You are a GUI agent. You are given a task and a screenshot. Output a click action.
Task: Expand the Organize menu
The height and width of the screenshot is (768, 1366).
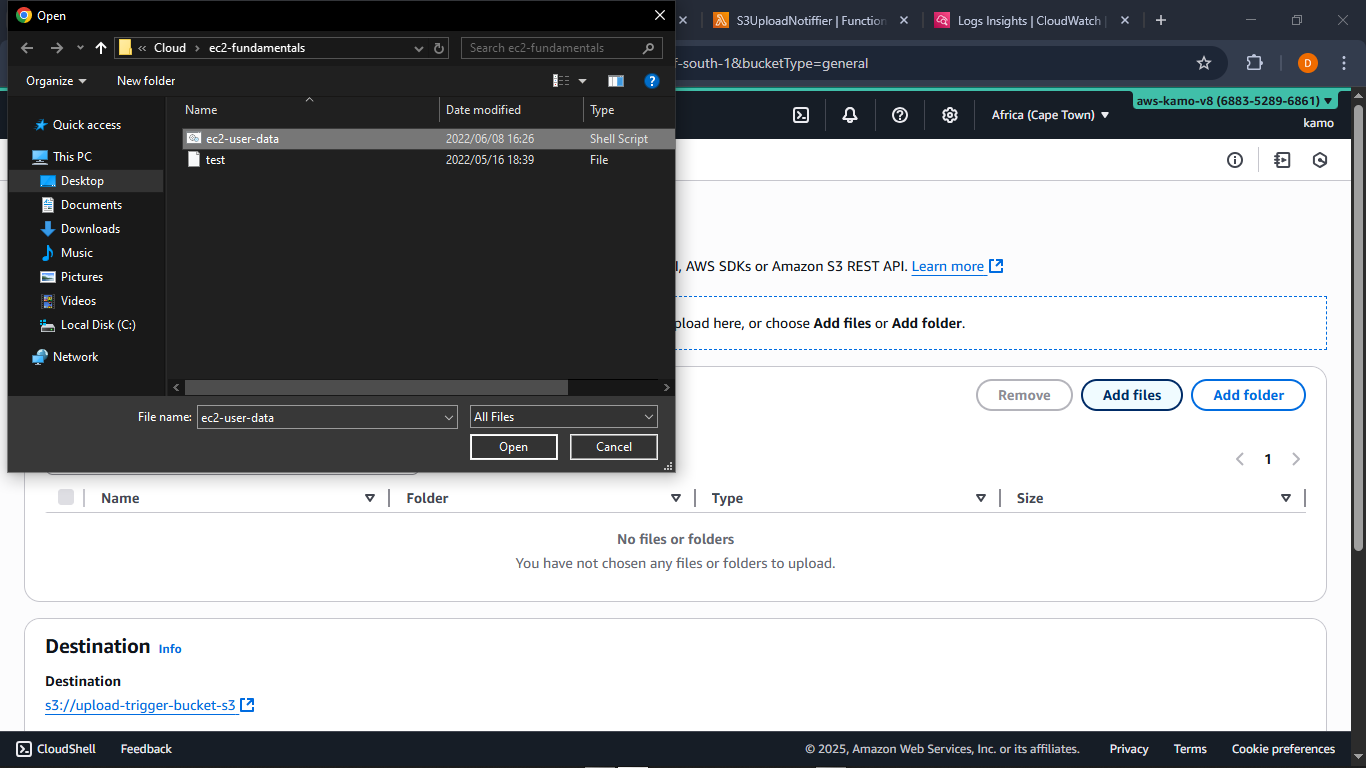[56, 81]
